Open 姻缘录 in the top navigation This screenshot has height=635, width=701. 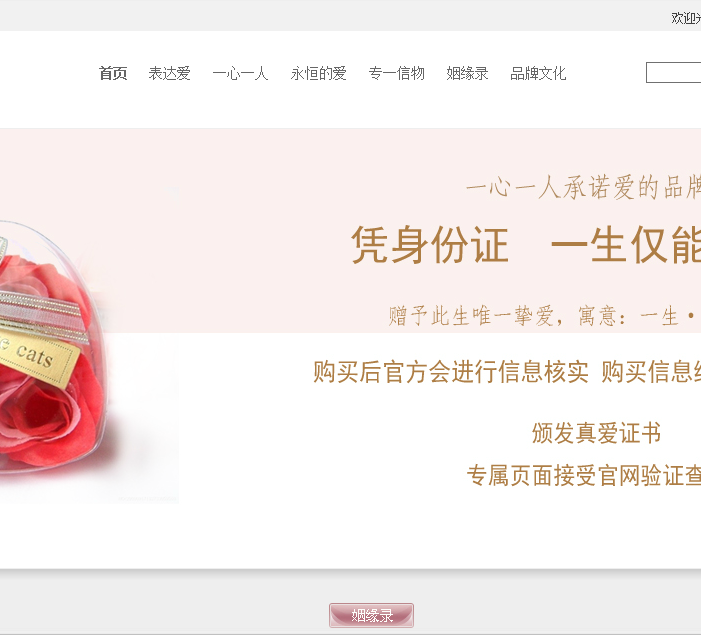point(467,73)
